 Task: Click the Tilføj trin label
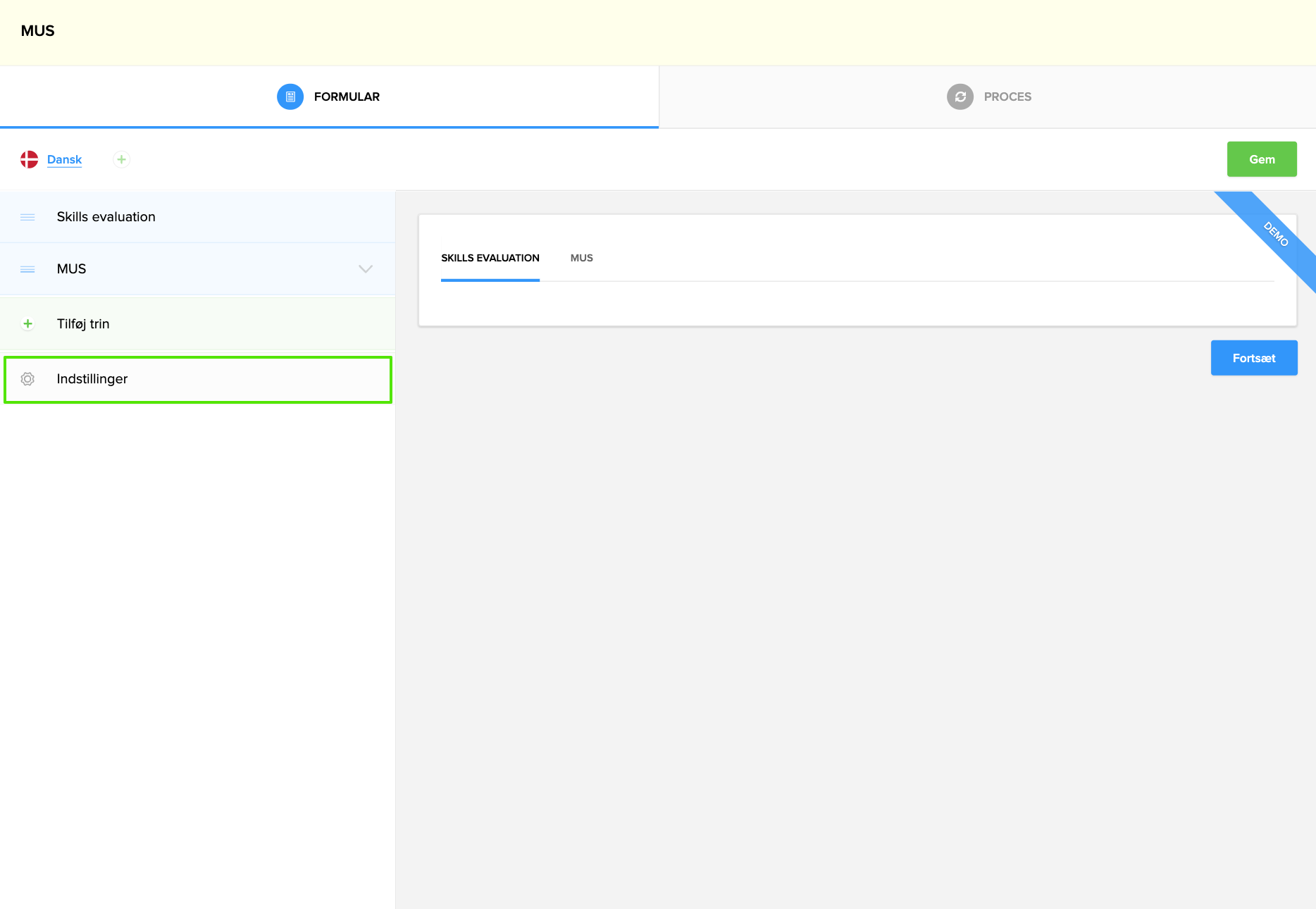point(83,324)
